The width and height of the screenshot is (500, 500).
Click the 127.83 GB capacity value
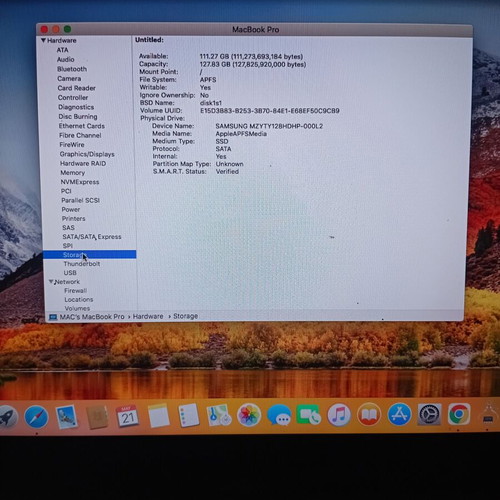(253, 64)
